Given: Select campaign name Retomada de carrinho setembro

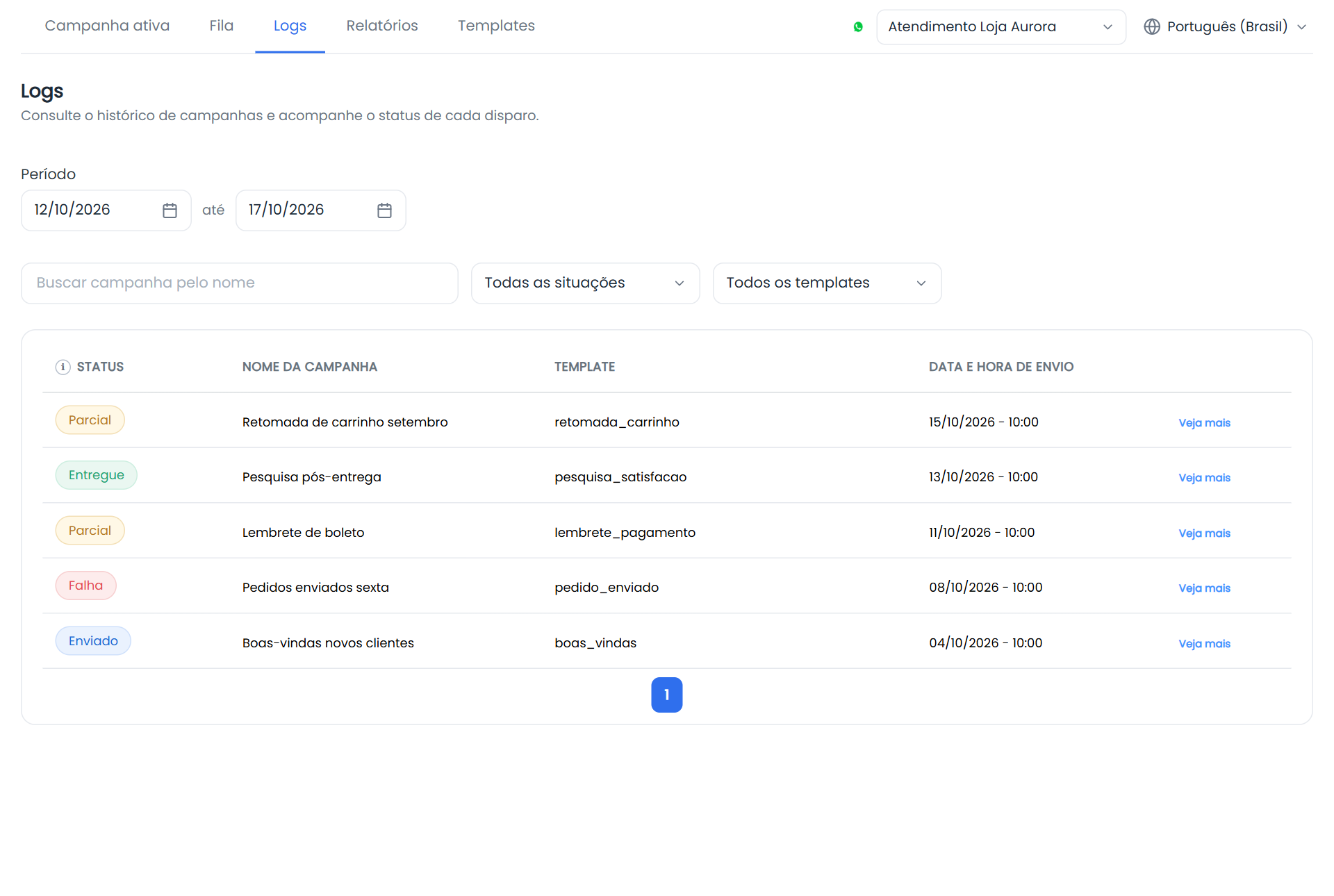Looking at the screenshot, I should (x=345, y=422).
